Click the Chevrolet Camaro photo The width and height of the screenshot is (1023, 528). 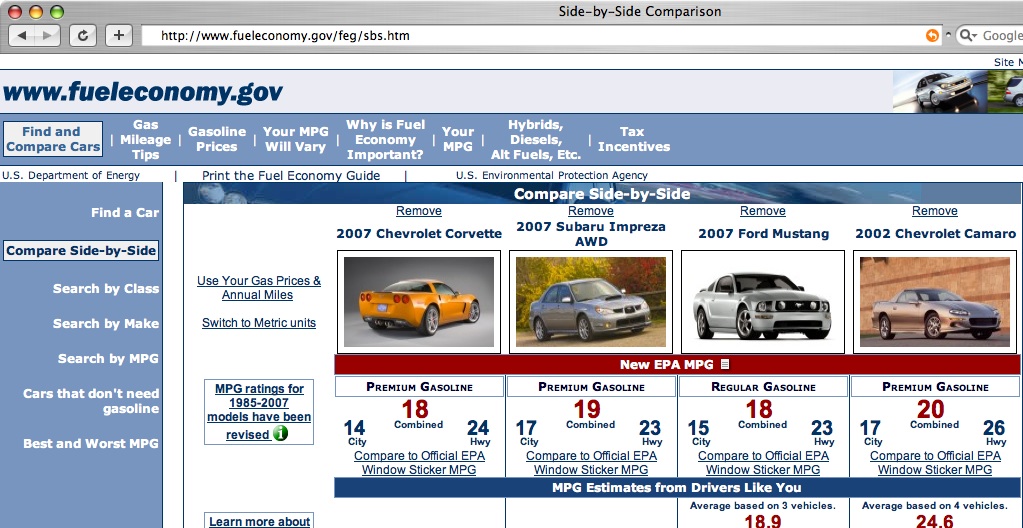[935, 302]
